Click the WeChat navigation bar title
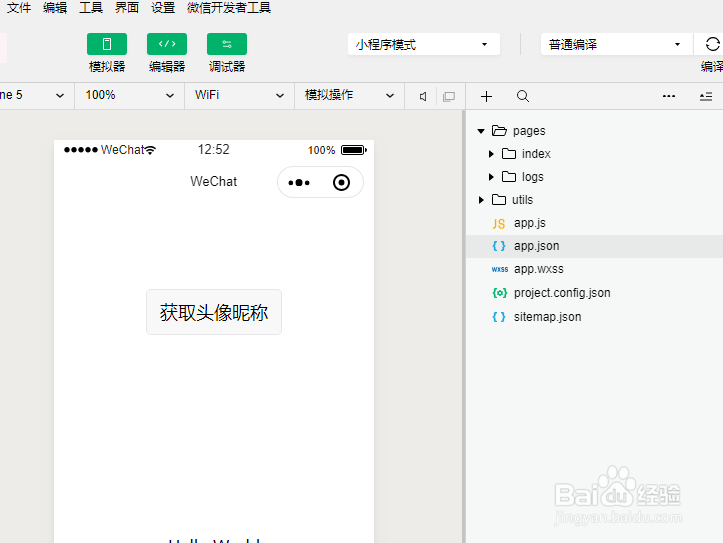723x543 pixels. click(213, 182)
